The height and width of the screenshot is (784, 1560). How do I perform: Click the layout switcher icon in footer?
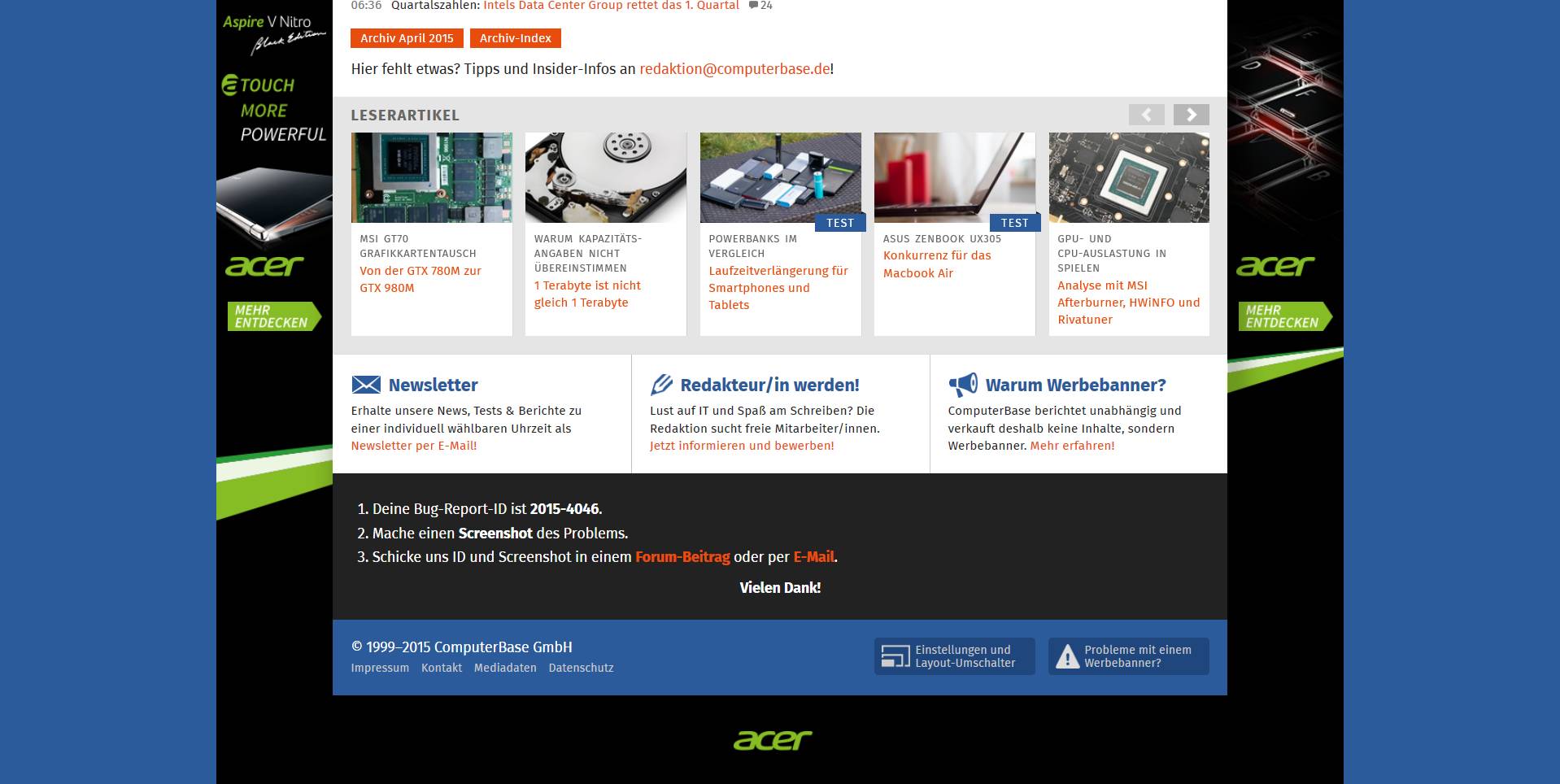pos(895,656)
